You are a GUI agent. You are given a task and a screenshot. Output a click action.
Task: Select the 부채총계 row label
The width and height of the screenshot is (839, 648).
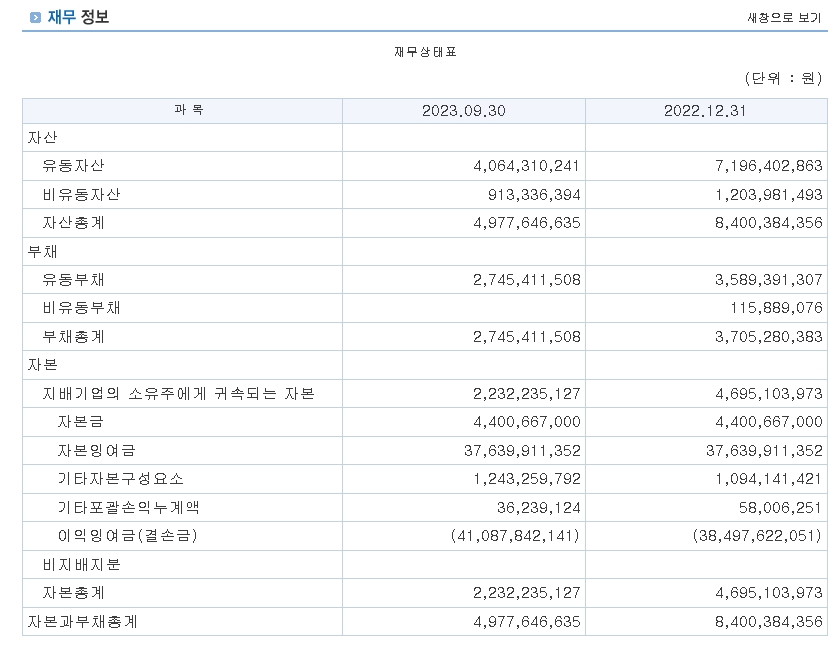coord(73,337)
